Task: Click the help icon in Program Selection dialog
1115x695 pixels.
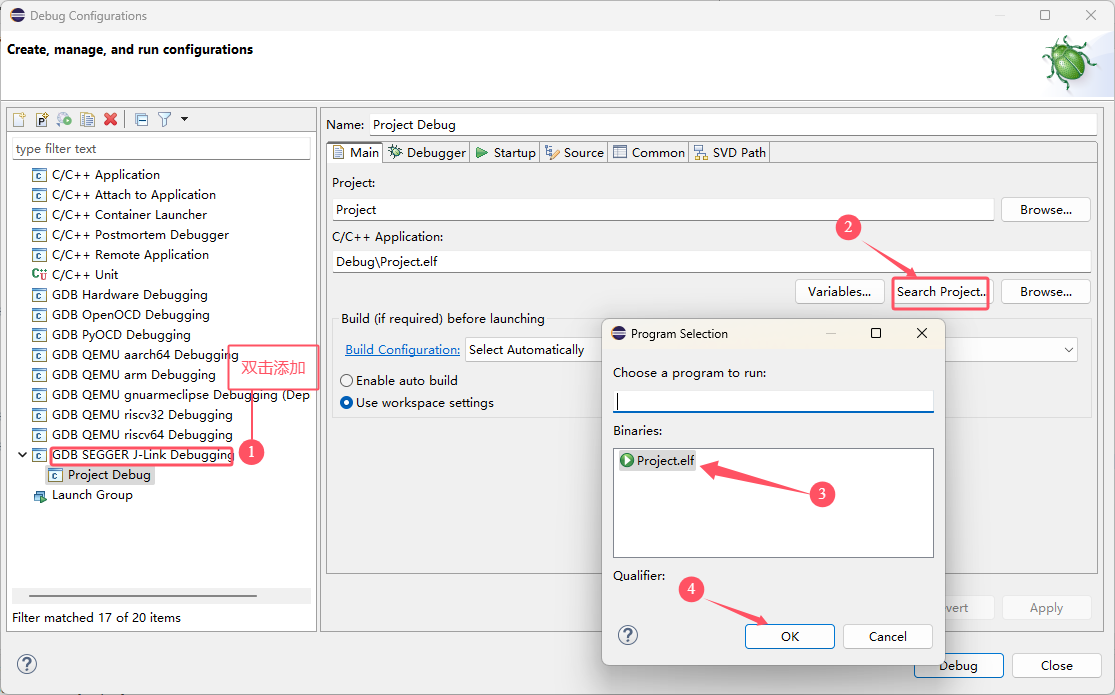Action: pyautogui.click(x=628, y=635)
